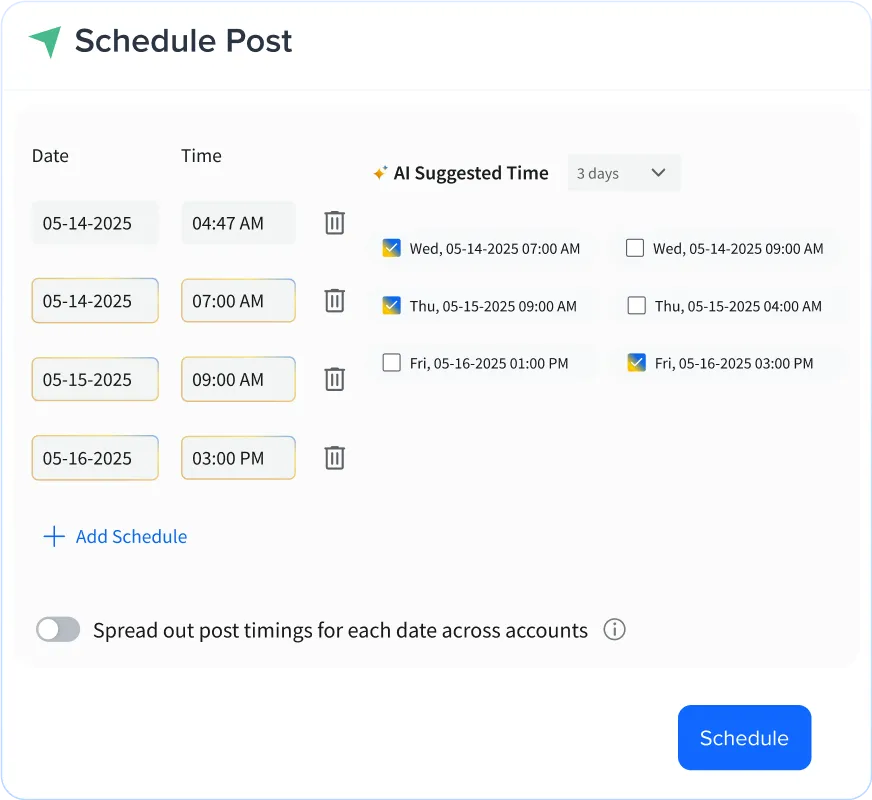Click info icon beside spread out timings
The height and width of the screenshot is (800, 872).
[x=615, y=630]
